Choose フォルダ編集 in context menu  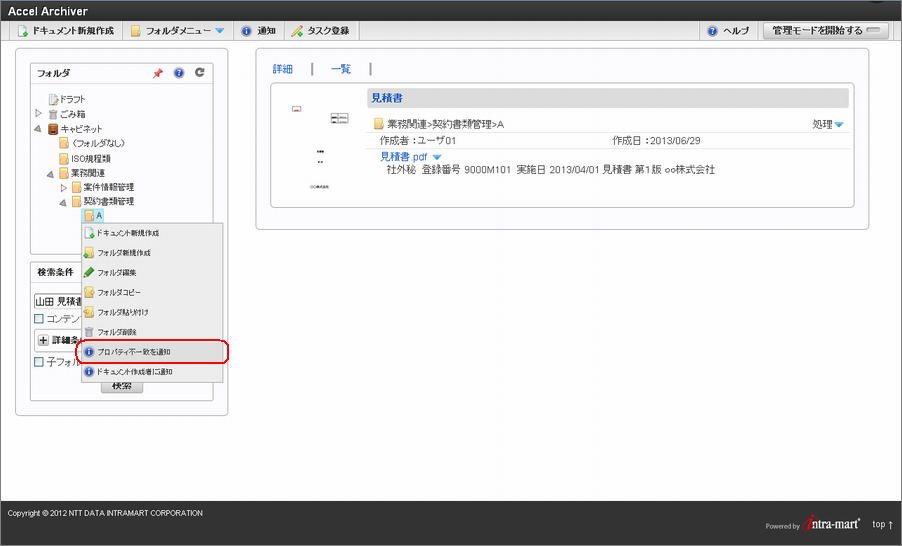point(152,273)
